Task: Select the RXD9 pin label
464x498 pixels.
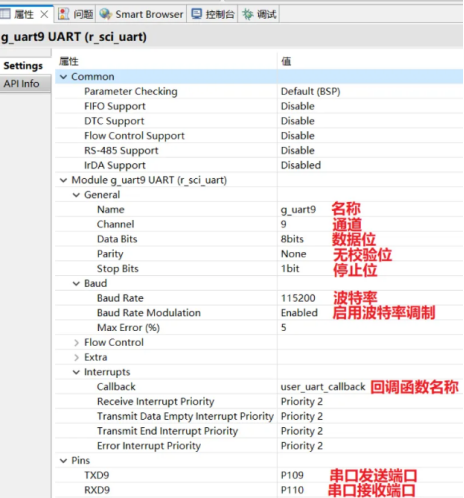Action: point(97,490)
